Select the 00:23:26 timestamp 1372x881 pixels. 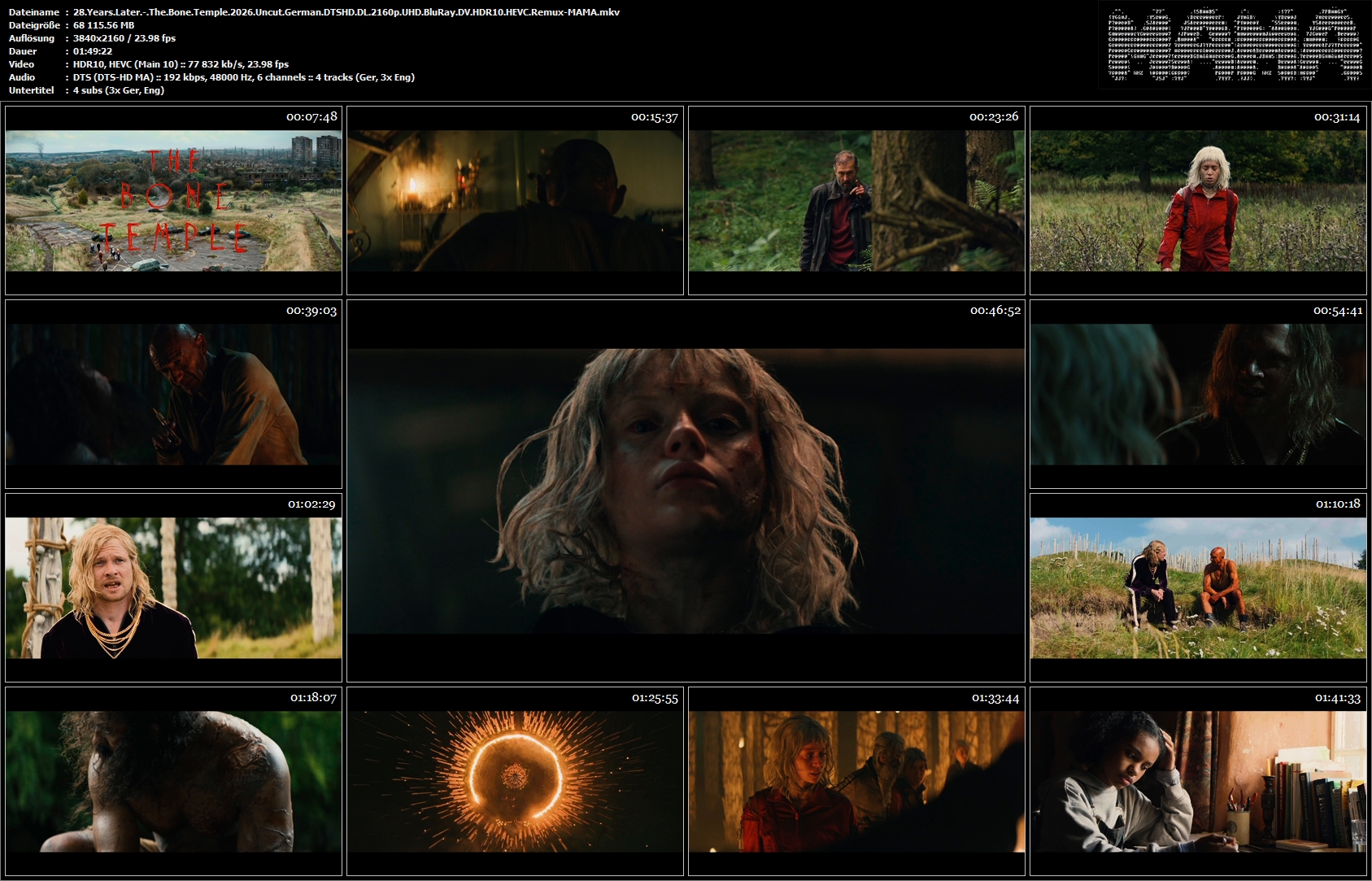pyautogui.click(x=994, y=117)
